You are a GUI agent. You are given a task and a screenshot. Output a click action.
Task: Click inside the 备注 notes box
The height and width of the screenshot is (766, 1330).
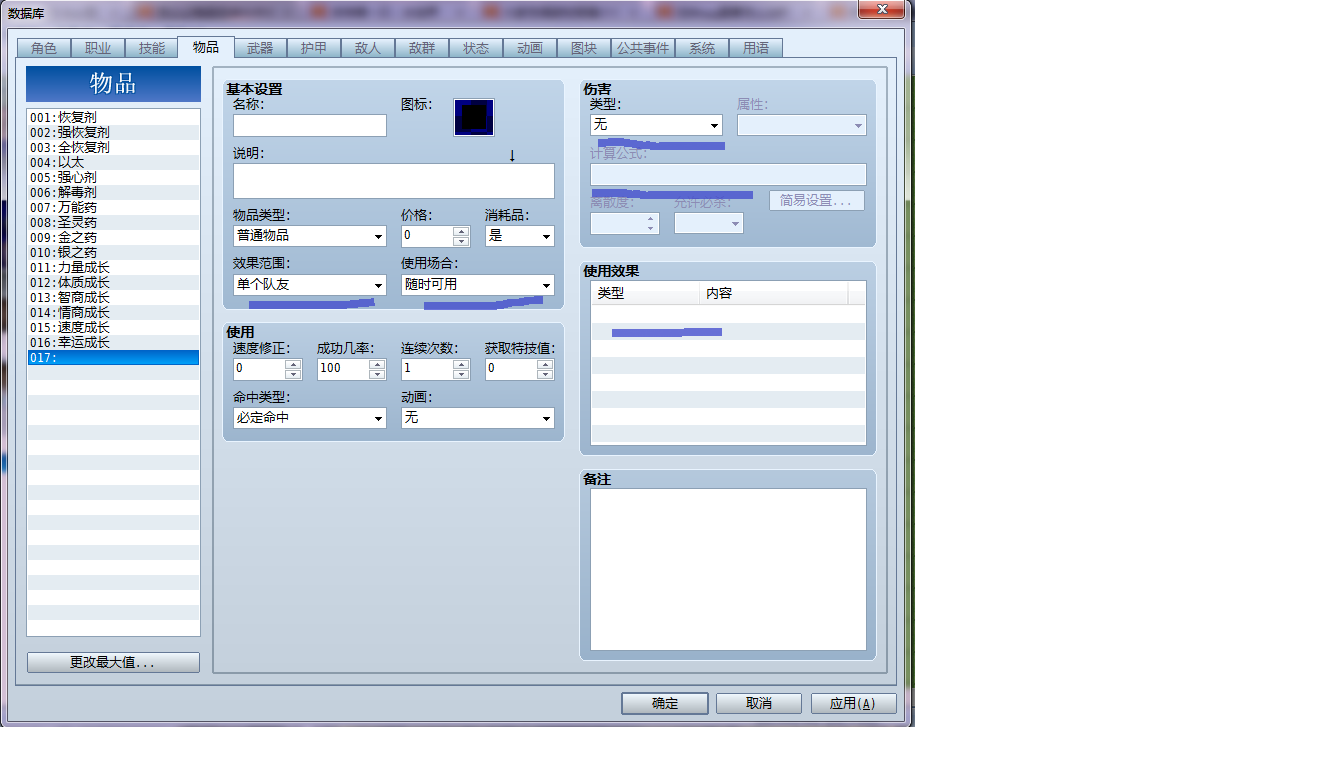click(728, 569)
